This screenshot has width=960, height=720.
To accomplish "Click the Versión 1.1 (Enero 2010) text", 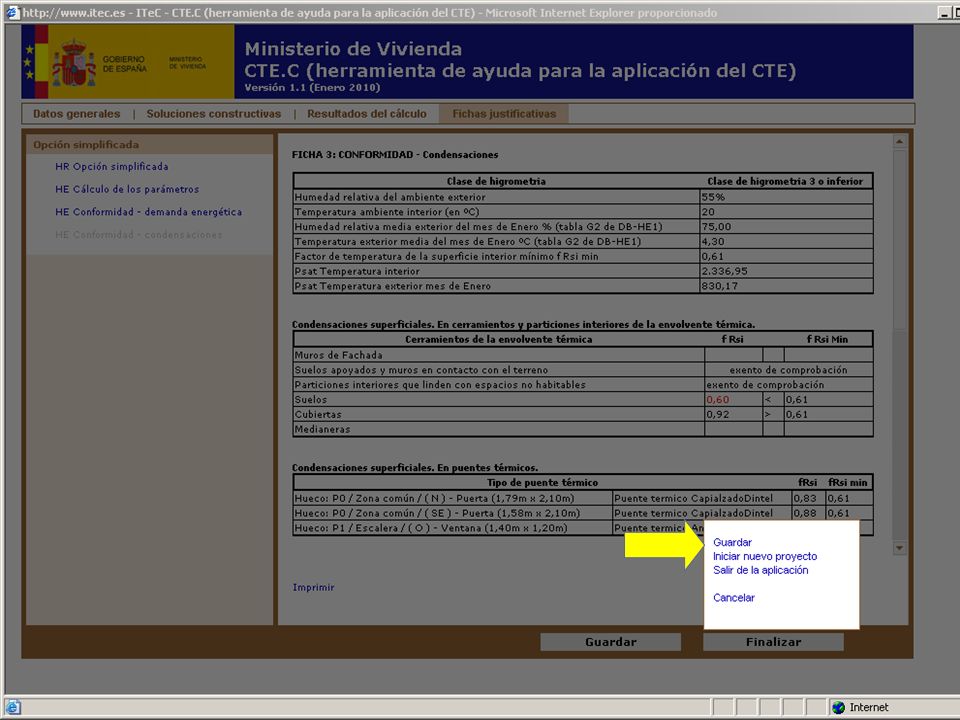I will click(x=312, y=88).
